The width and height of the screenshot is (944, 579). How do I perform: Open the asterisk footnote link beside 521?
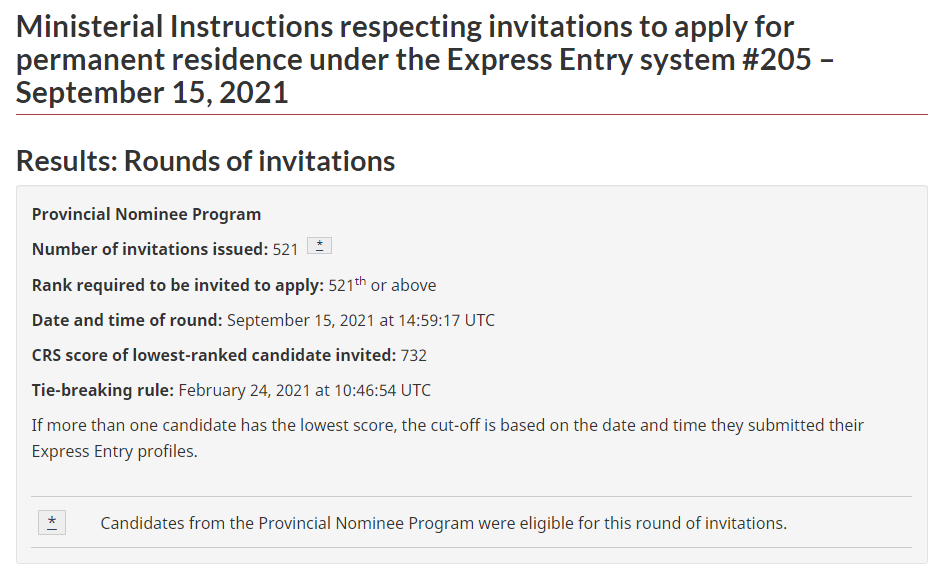(x=319, y=246)
